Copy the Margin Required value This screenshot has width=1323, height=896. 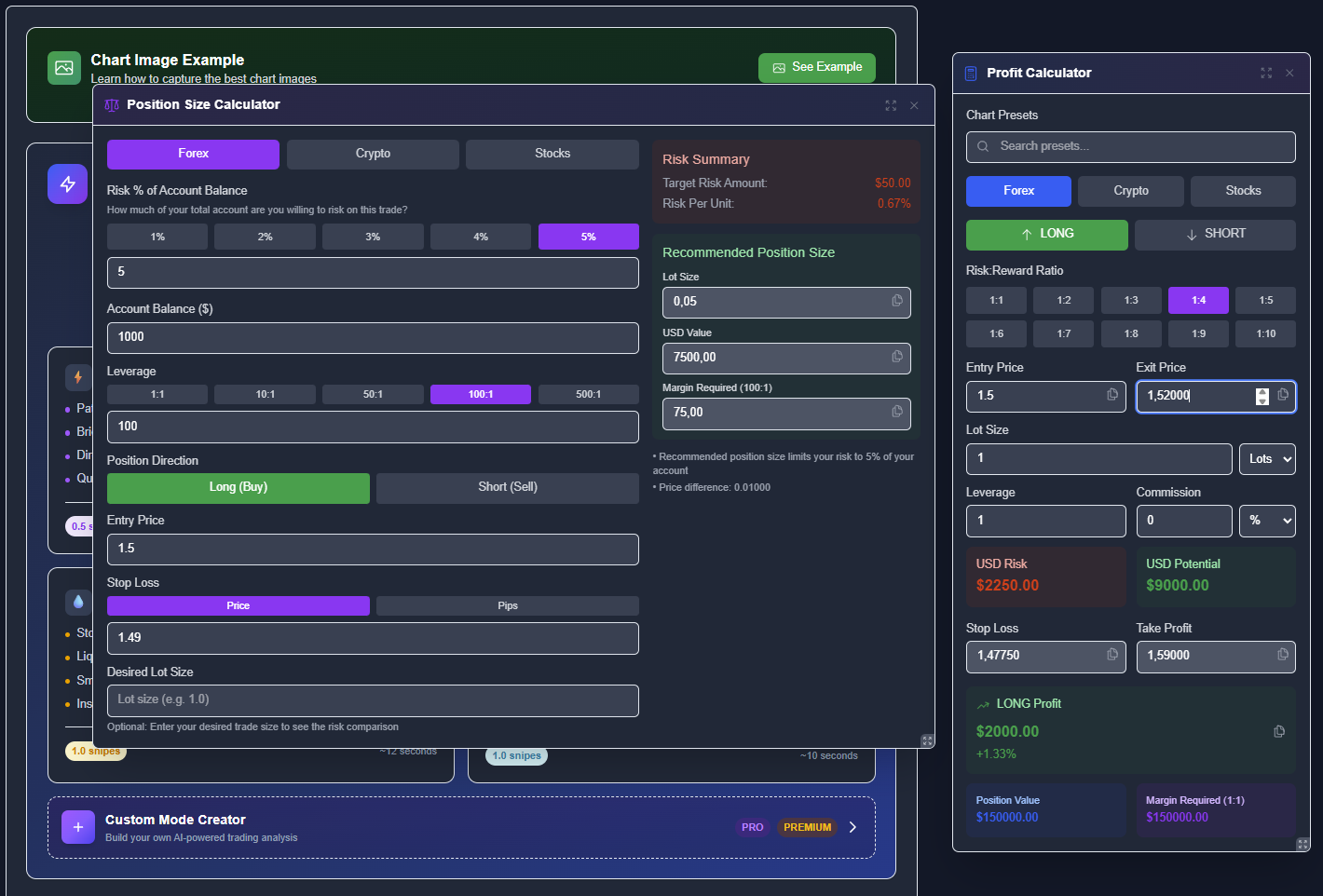point(896,412)
